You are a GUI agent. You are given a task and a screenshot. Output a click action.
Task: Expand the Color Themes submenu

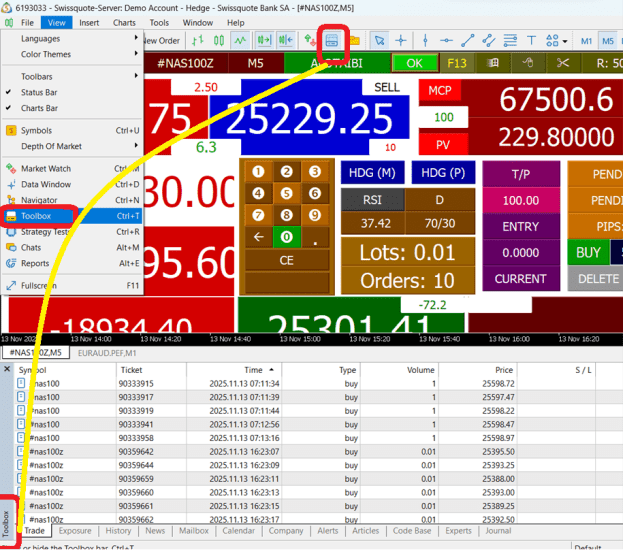click(72, 54)
